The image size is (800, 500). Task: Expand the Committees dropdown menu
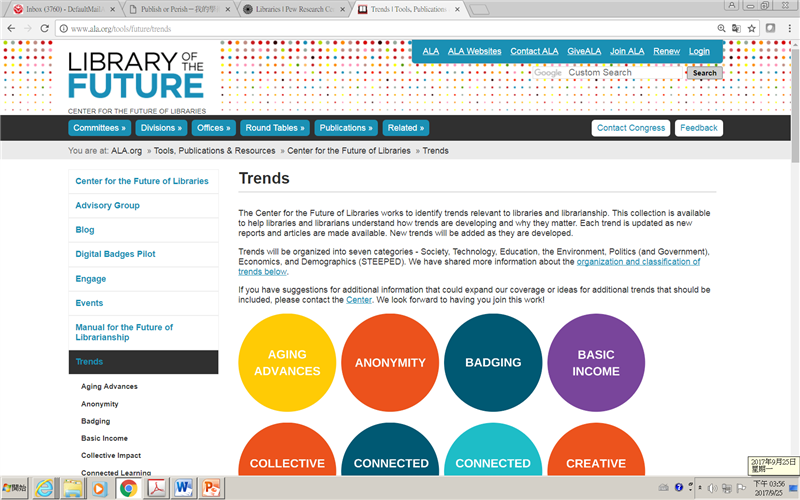tap(100, 128)
